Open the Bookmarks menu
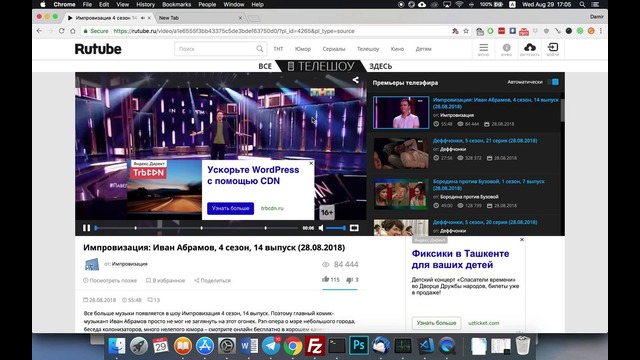 coord(176,4)
